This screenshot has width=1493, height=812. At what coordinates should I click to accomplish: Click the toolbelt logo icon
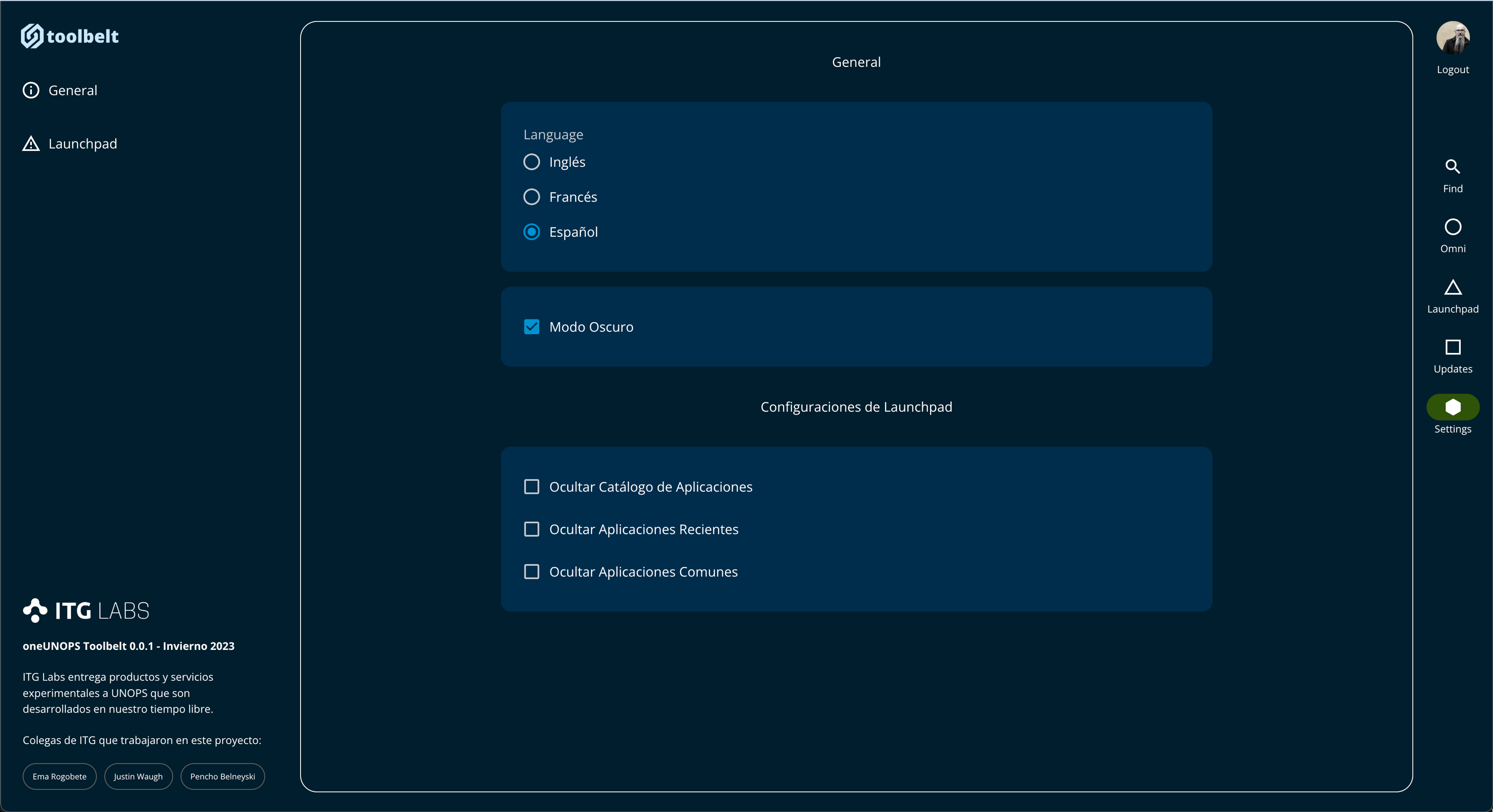32,36
